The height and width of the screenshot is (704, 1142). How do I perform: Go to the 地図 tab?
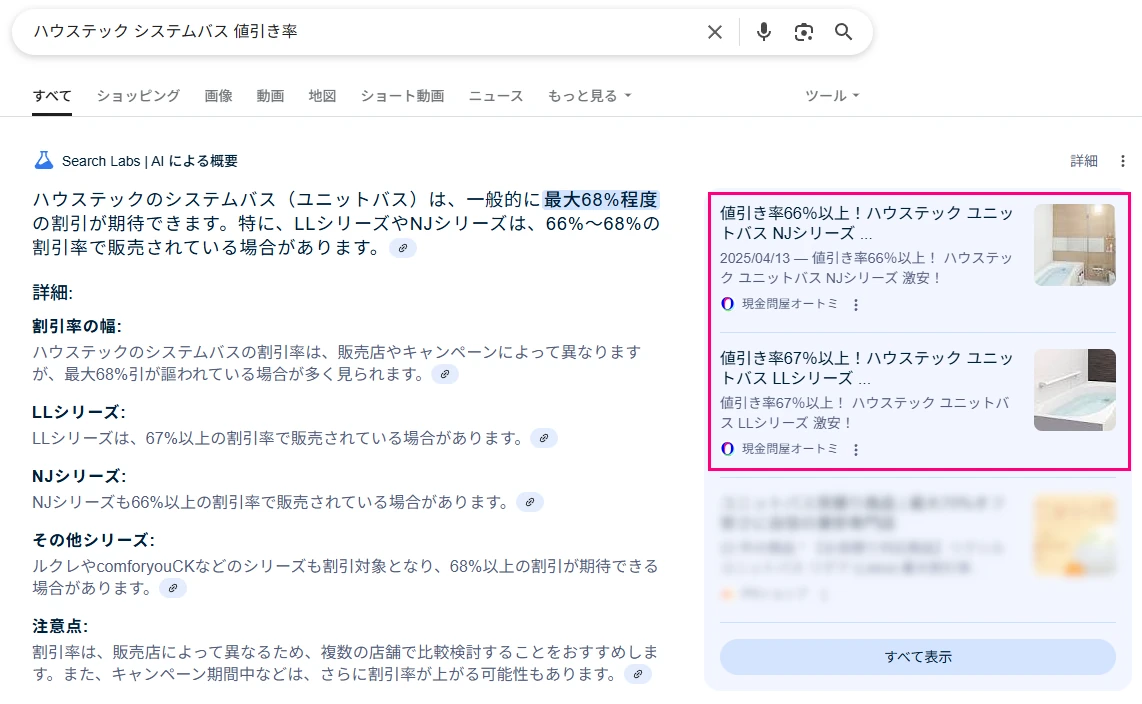click(322, 95)
